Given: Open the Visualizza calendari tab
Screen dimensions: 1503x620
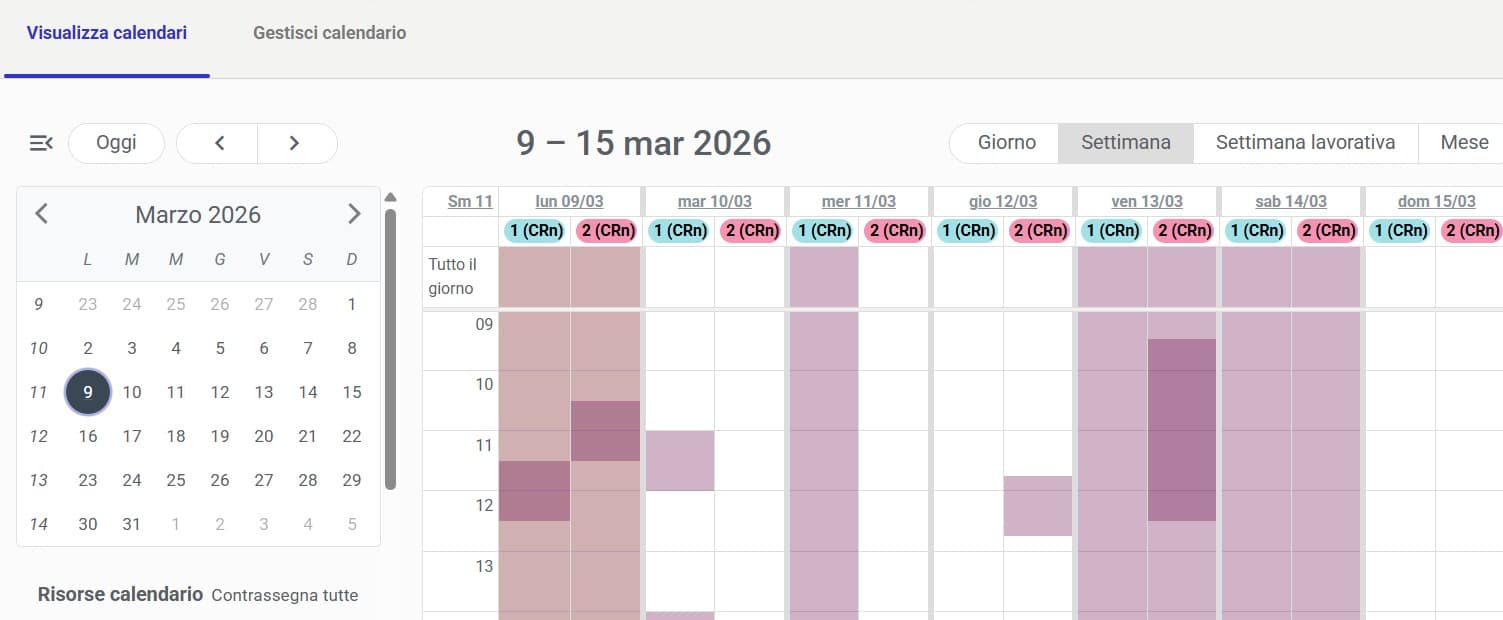Looking at the screenshot, I should [x=107, y=33].
